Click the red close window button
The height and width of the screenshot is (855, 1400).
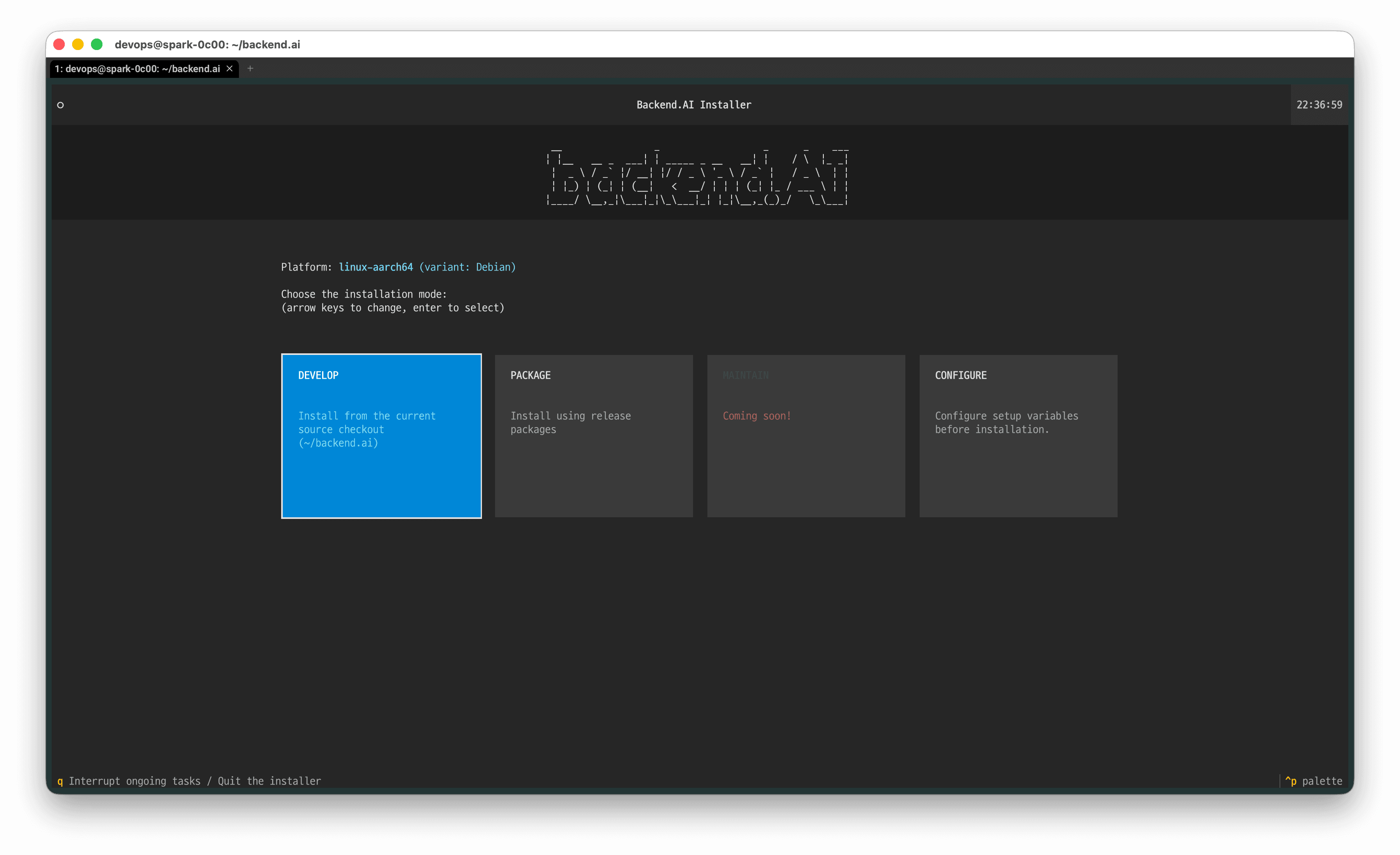point(59,44)
